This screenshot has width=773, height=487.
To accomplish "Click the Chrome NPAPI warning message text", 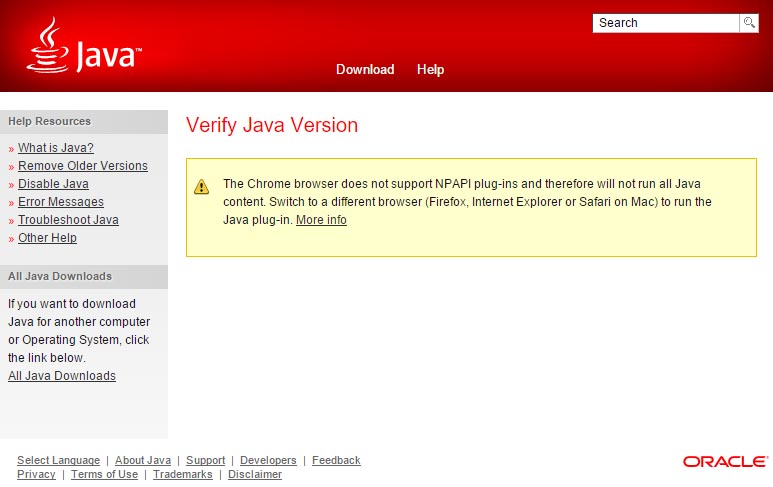I will click(467, 202).
